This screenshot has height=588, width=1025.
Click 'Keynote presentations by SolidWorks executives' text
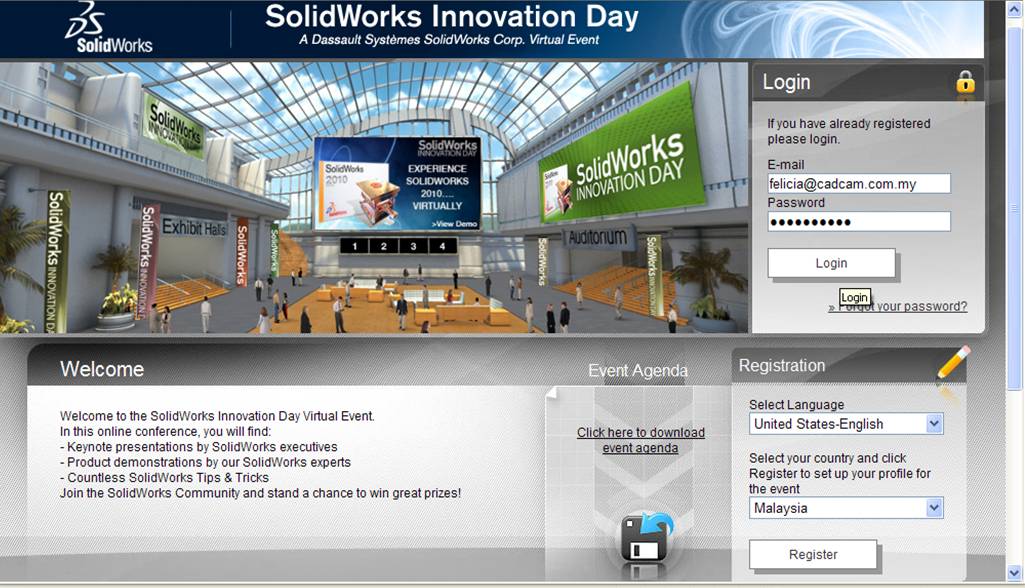pyautogui.click(x=202, y=447)
